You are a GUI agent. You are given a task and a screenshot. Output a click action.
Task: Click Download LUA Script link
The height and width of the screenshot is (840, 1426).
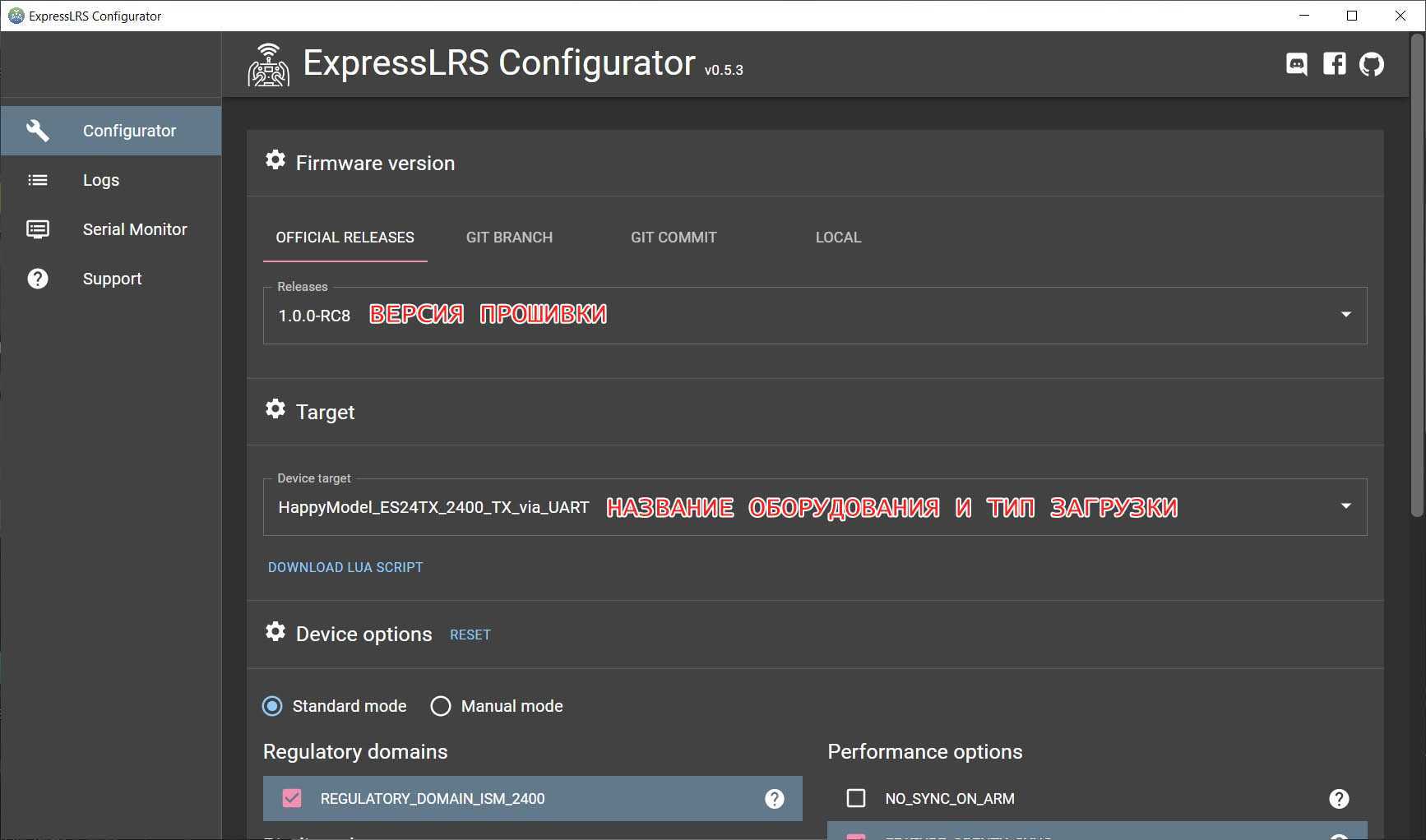(345, 567)
